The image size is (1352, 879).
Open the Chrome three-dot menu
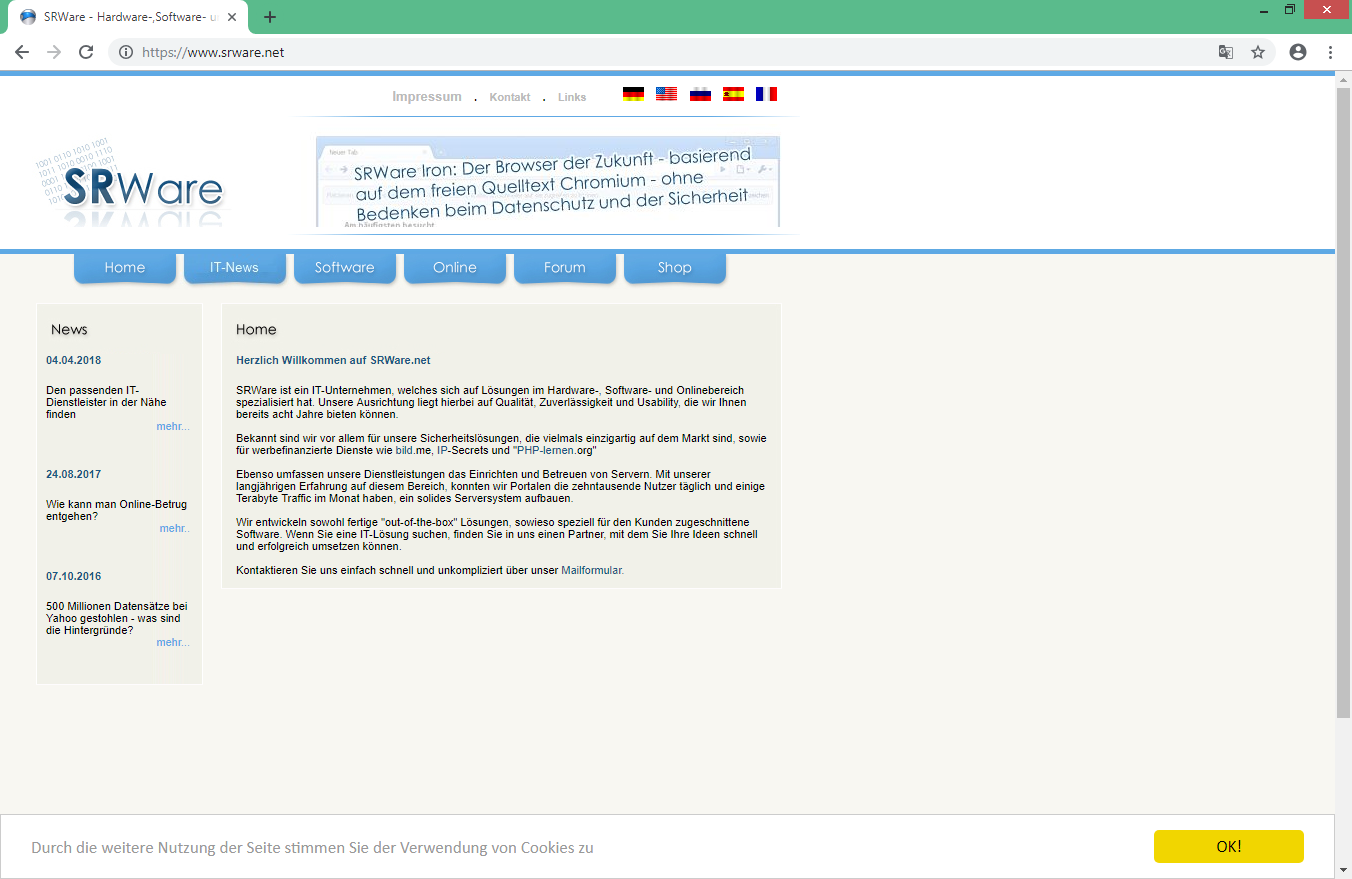(1330, 52)
